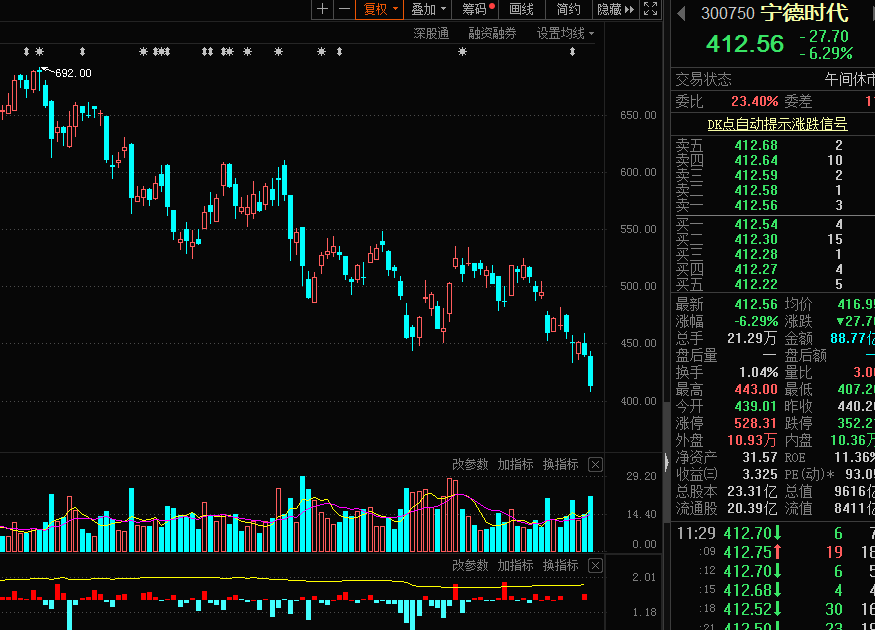Click the side panel collapse handle arrow
The height and width of the screenshot is (630, 875).
(666, 461)
